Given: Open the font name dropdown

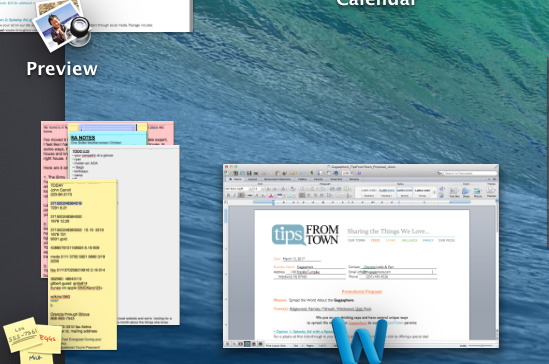Looking at the screenshot, I should (x=238, y=189).
